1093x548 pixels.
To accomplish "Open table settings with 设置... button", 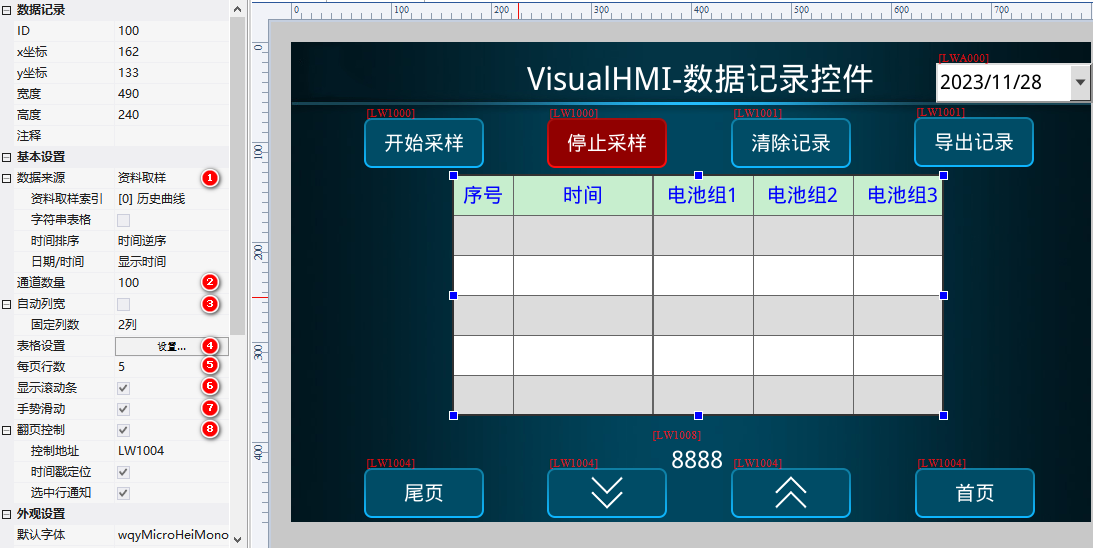I will pos(171,346).
